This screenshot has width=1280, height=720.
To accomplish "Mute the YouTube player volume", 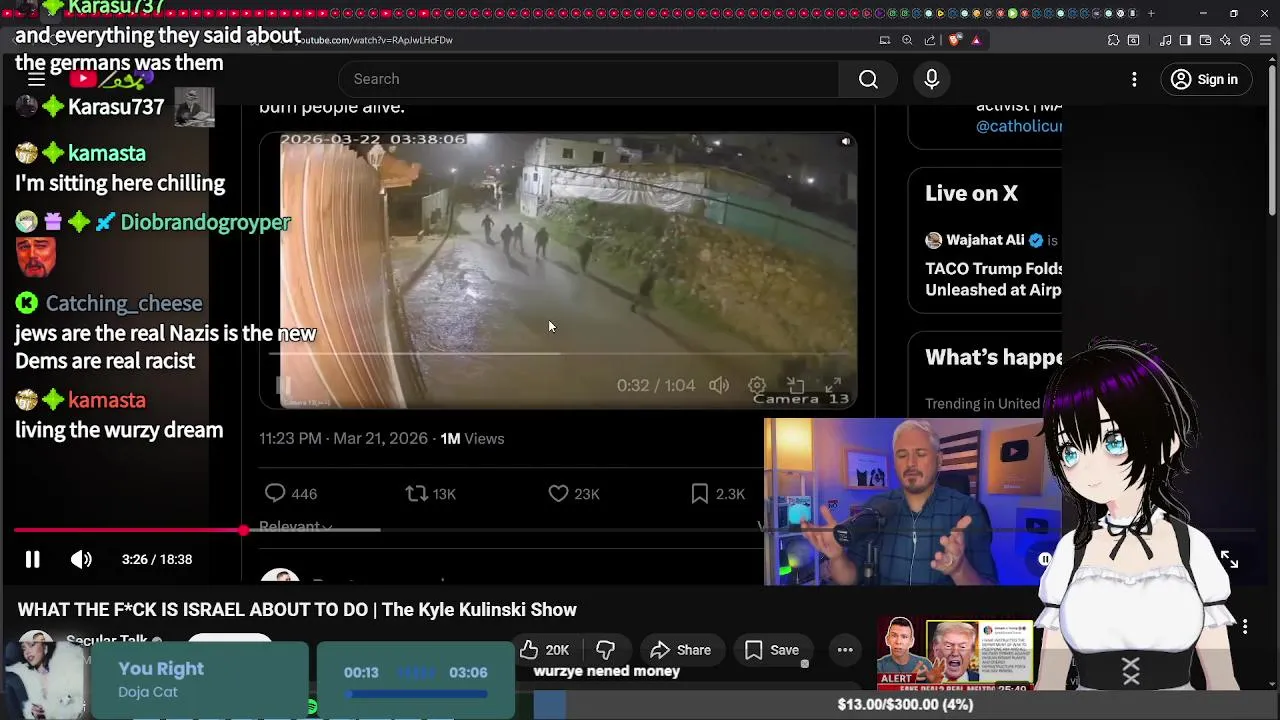I will (x=81, y=560).
